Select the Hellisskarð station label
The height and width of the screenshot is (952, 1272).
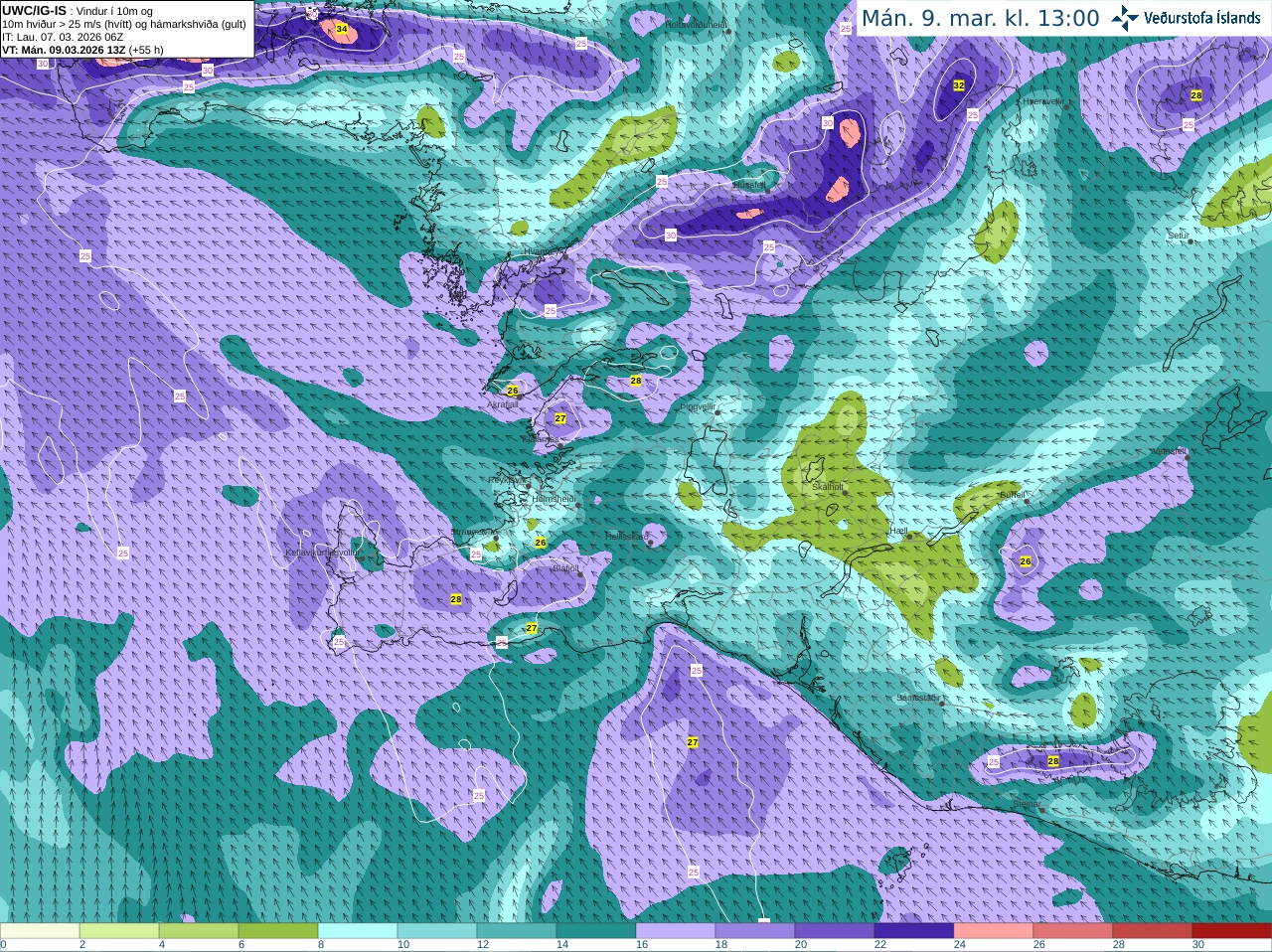click(627, 537)
